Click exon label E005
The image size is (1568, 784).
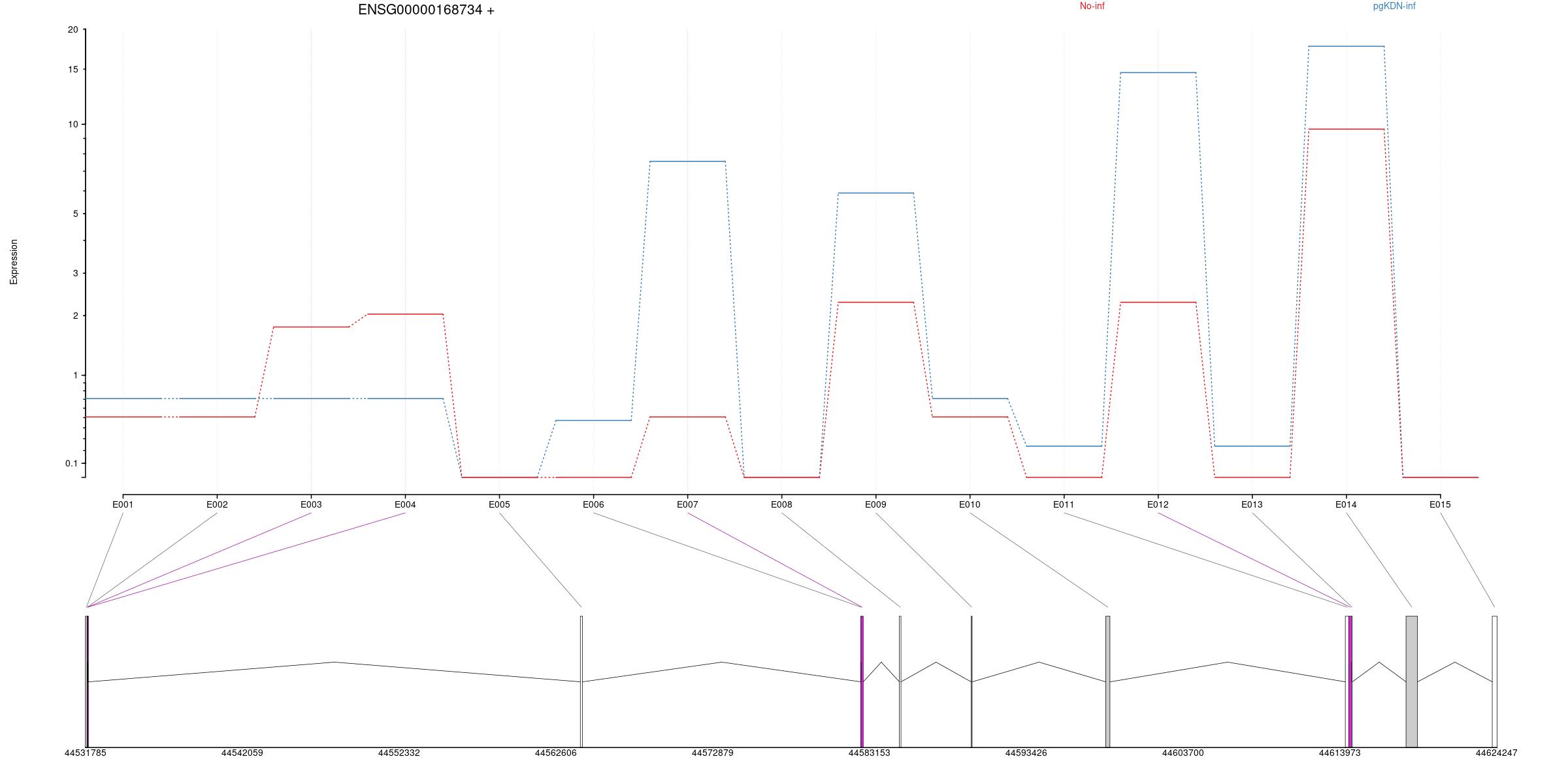(499, 504)
